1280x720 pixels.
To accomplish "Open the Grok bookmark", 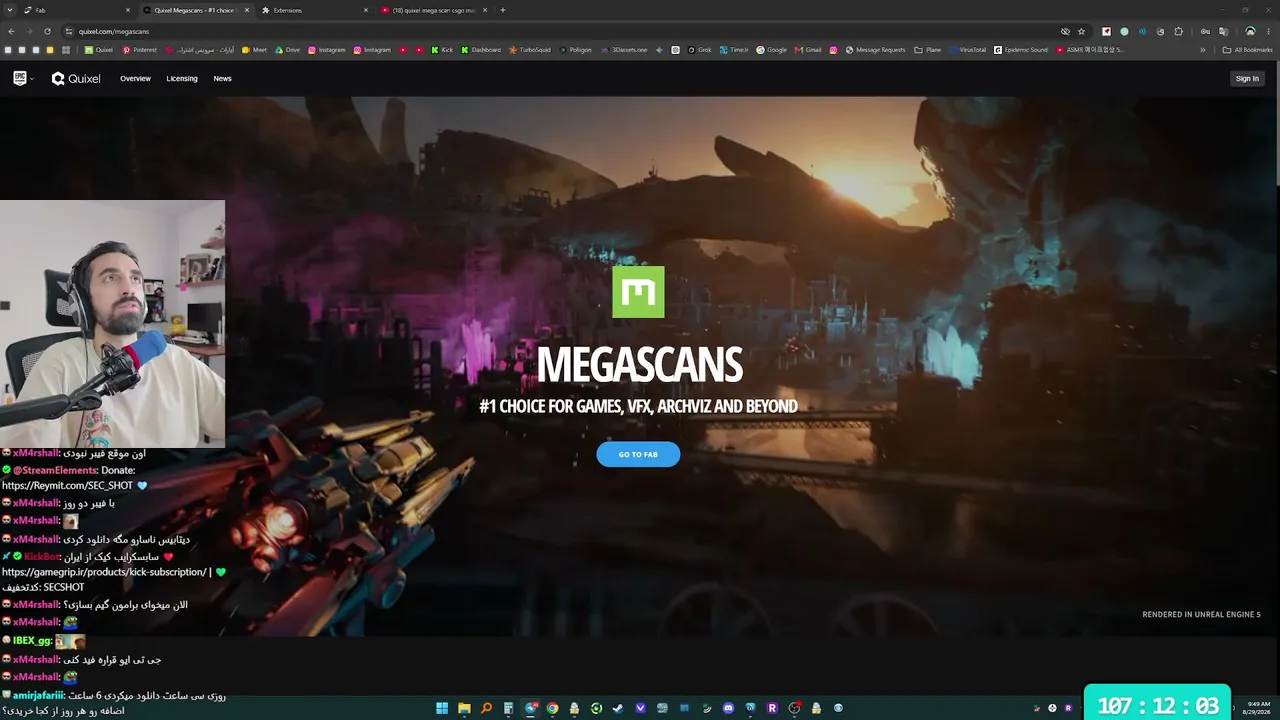I will (x=698, y=50).
